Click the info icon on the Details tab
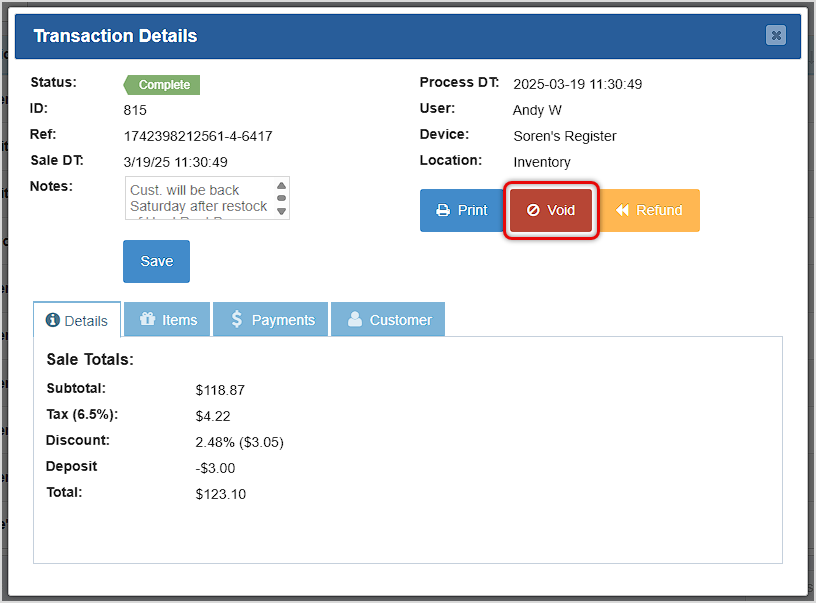816x603 pixels. coord(52,320)
